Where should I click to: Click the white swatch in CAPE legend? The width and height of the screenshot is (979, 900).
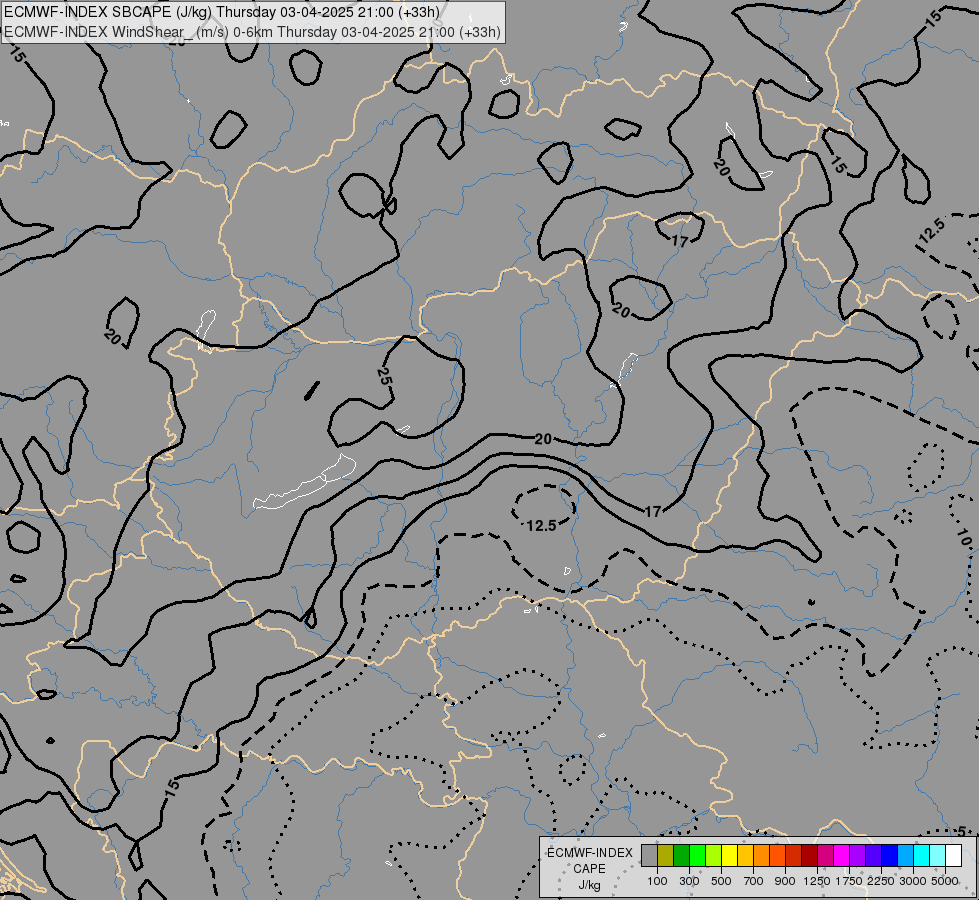953,855
